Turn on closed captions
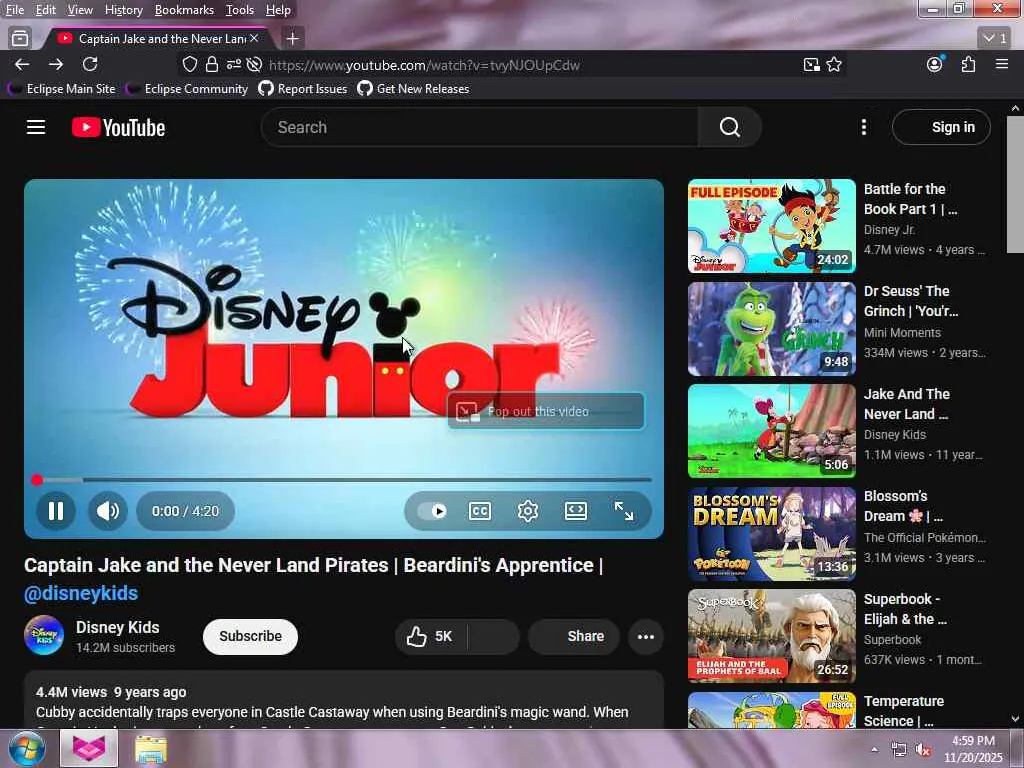 pyautogui.click(x=480, y=511)
